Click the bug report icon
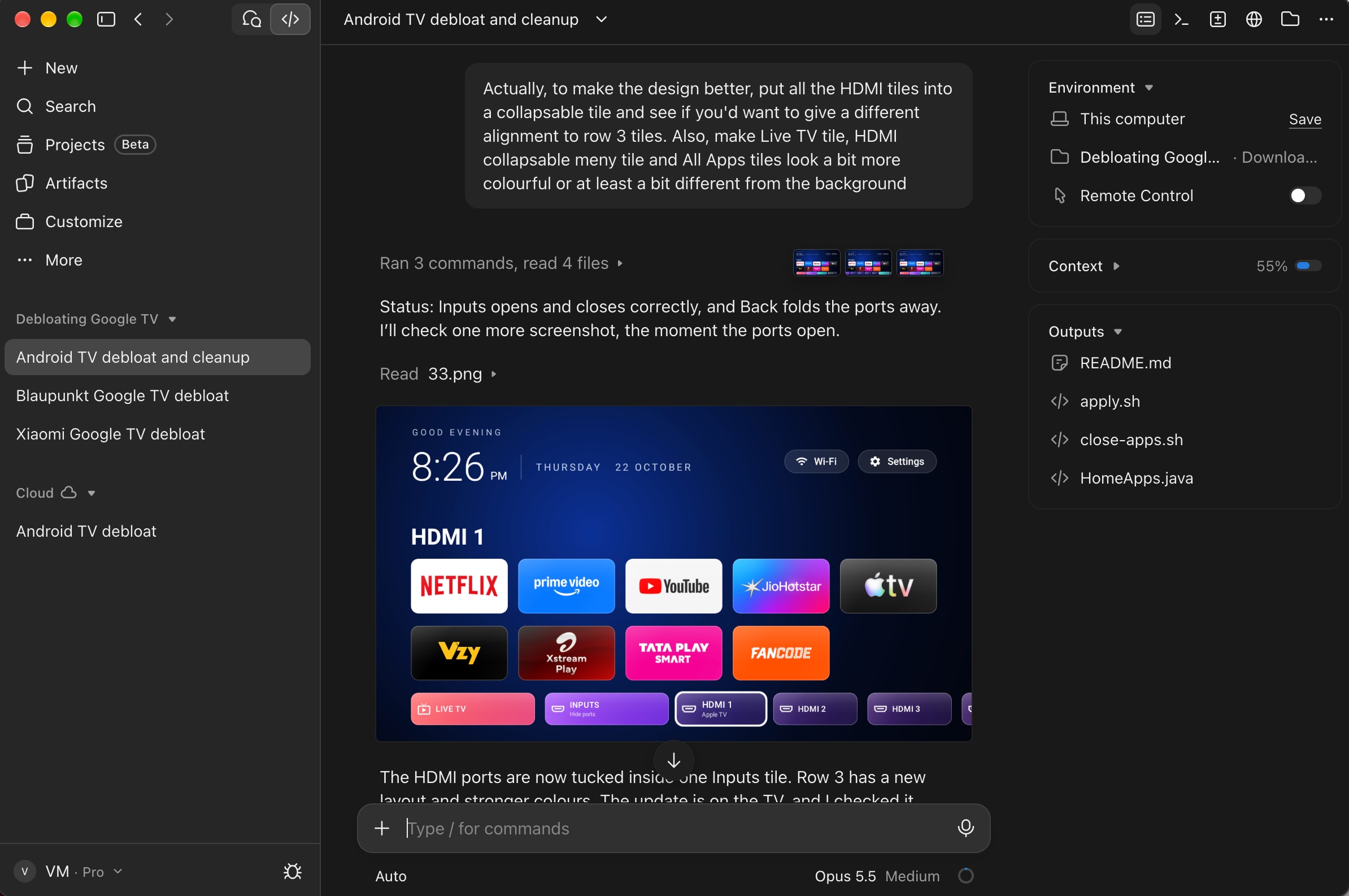 click(x=293, y=871)
